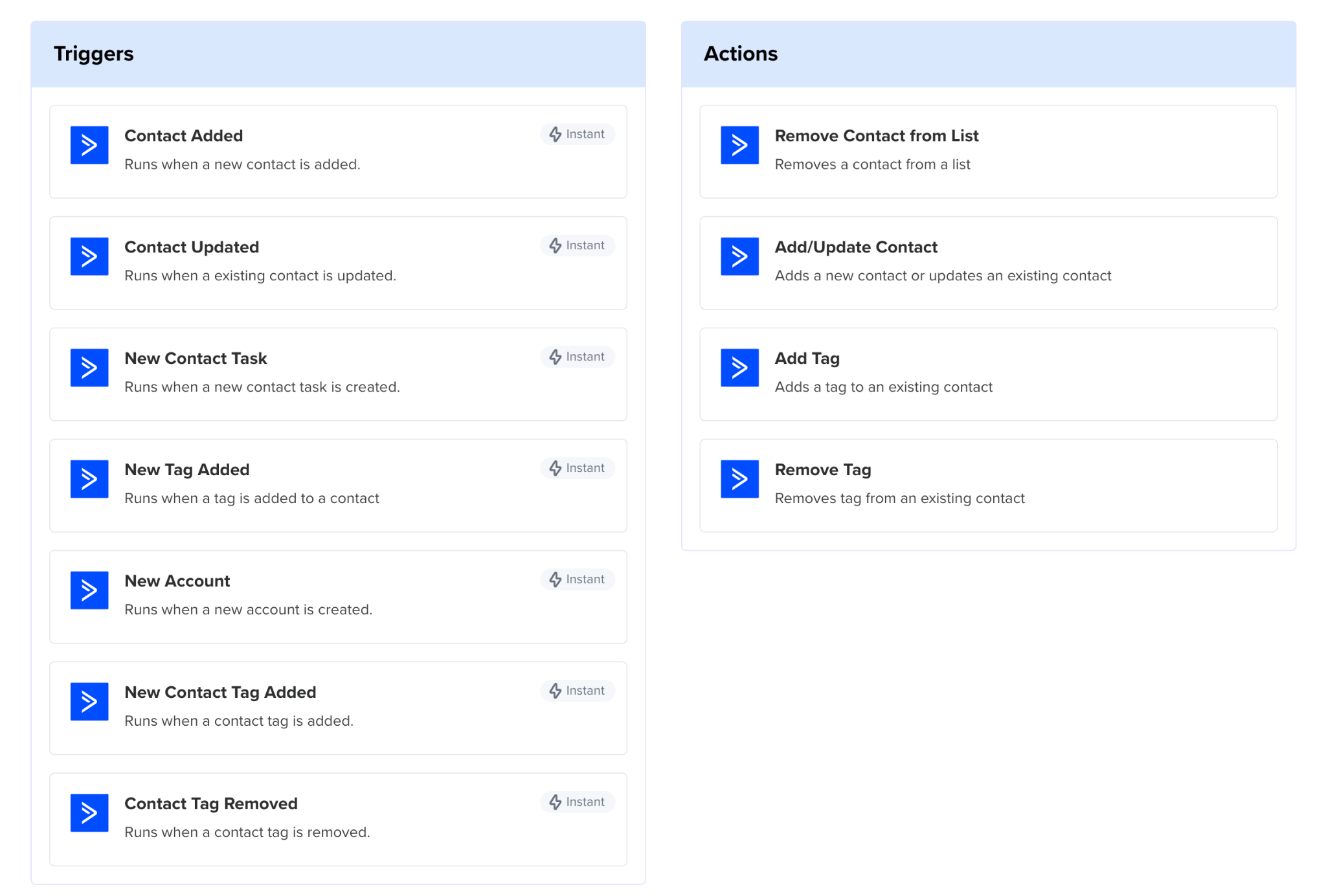This screenshot has height=896, width=1326.
Task: Click the Contact Updated trigger icon
Action: (x=89, y=256)
